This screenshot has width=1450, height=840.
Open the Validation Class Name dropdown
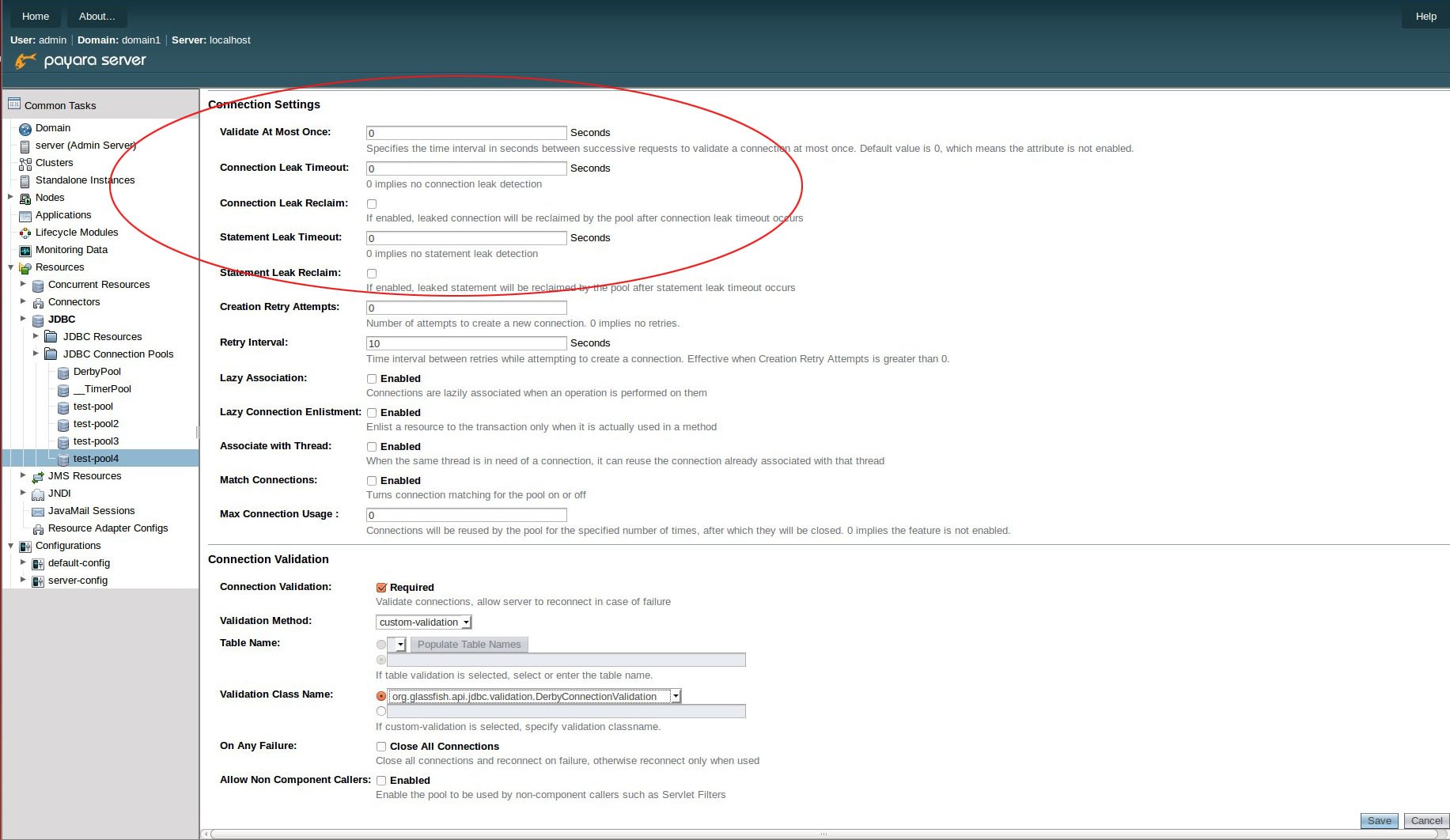coord(534,696)
